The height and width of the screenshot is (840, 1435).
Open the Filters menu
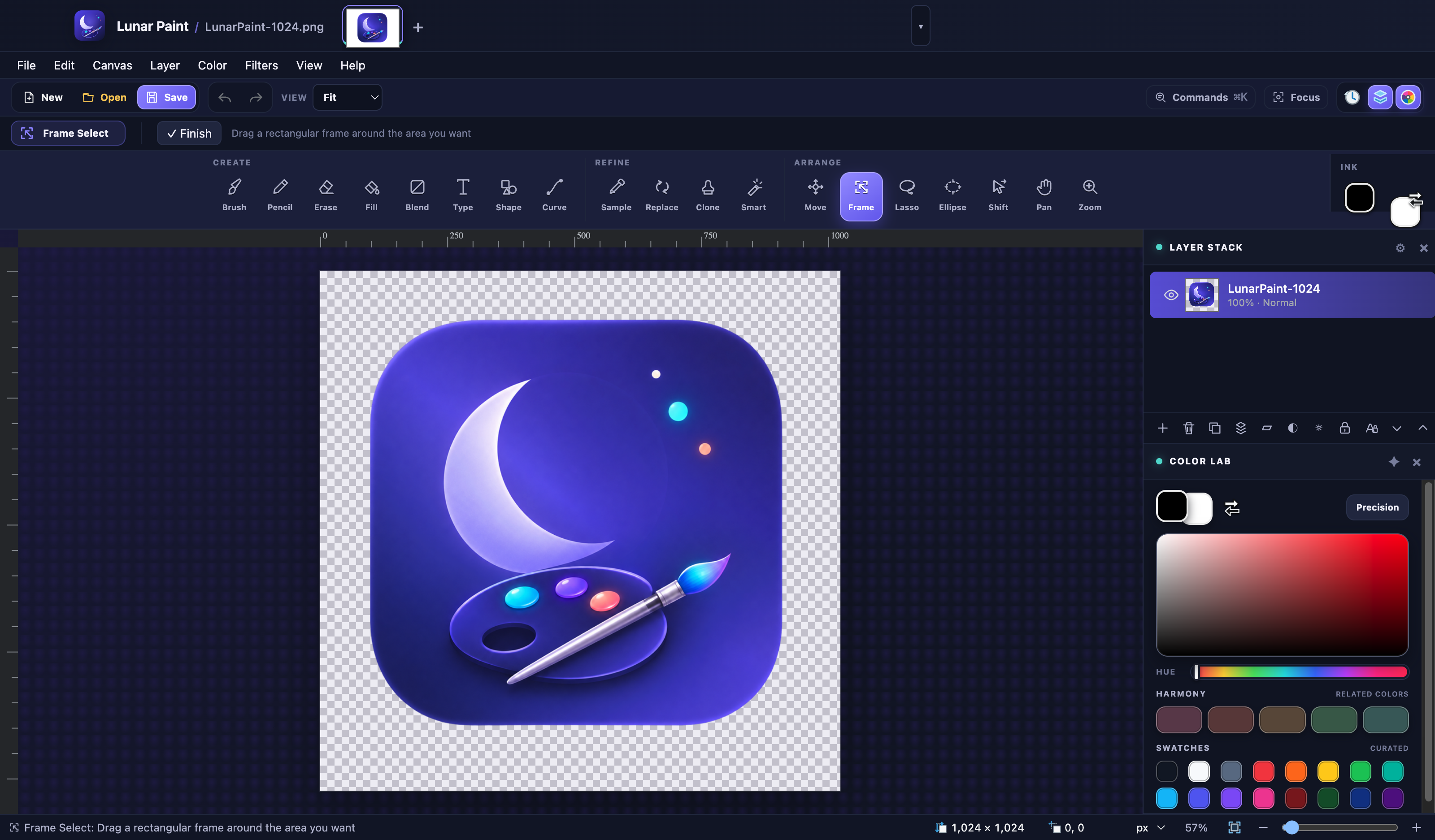(261, 65)
